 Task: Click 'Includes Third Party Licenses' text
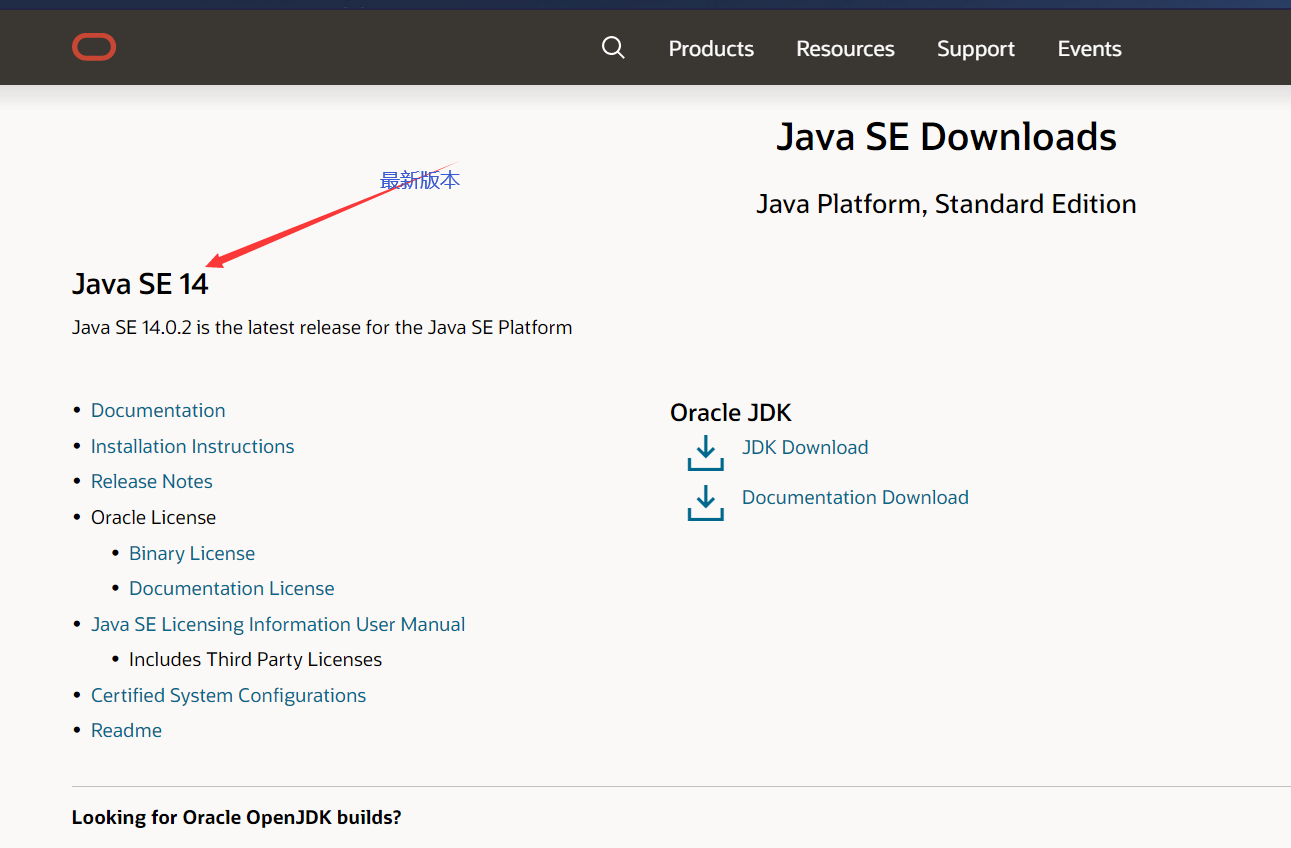[x=256, y=659]
